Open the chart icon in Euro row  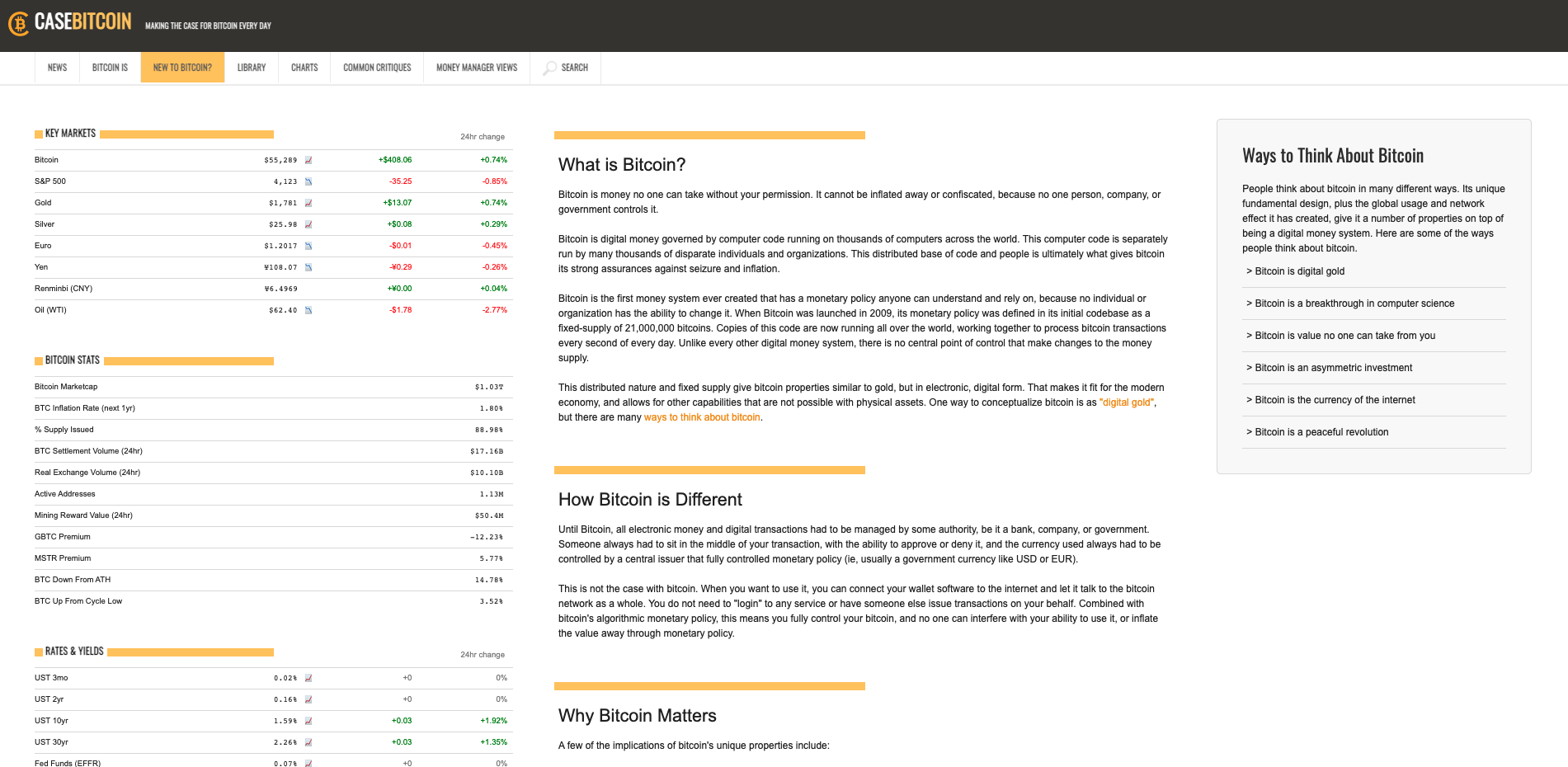tap(308, 246)
